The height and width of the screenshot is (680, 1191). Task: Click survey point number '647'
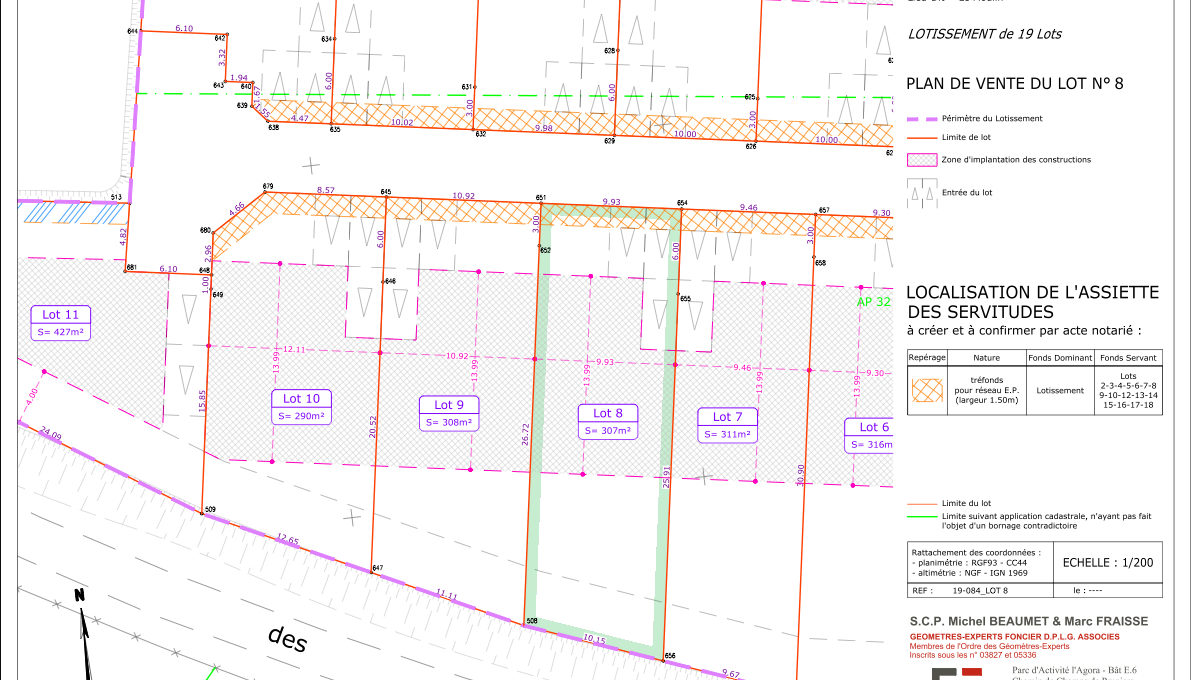[378, 568]
